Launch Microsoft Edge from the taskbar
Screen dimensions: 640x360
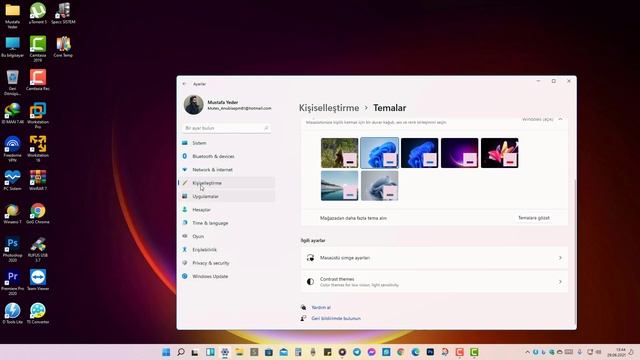[x=416, y=352]
